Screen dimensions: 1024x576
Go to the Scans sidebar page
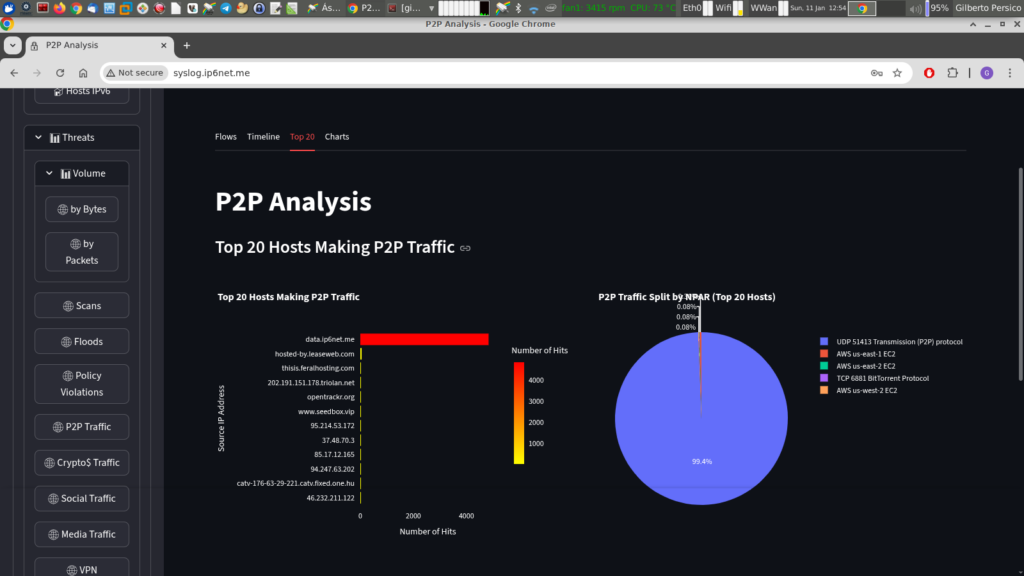coord(82,306)
